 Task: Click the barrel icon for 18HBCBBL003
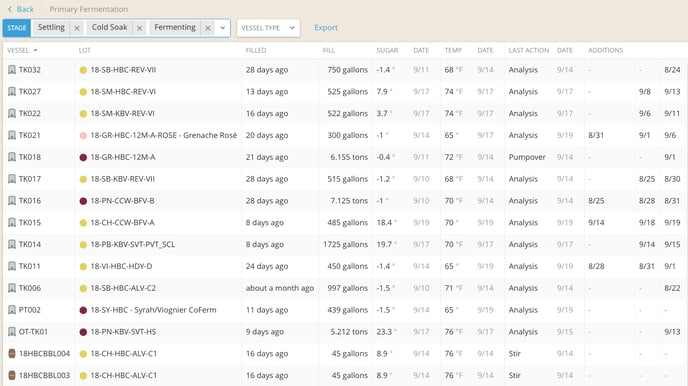(x=12, y=375)
